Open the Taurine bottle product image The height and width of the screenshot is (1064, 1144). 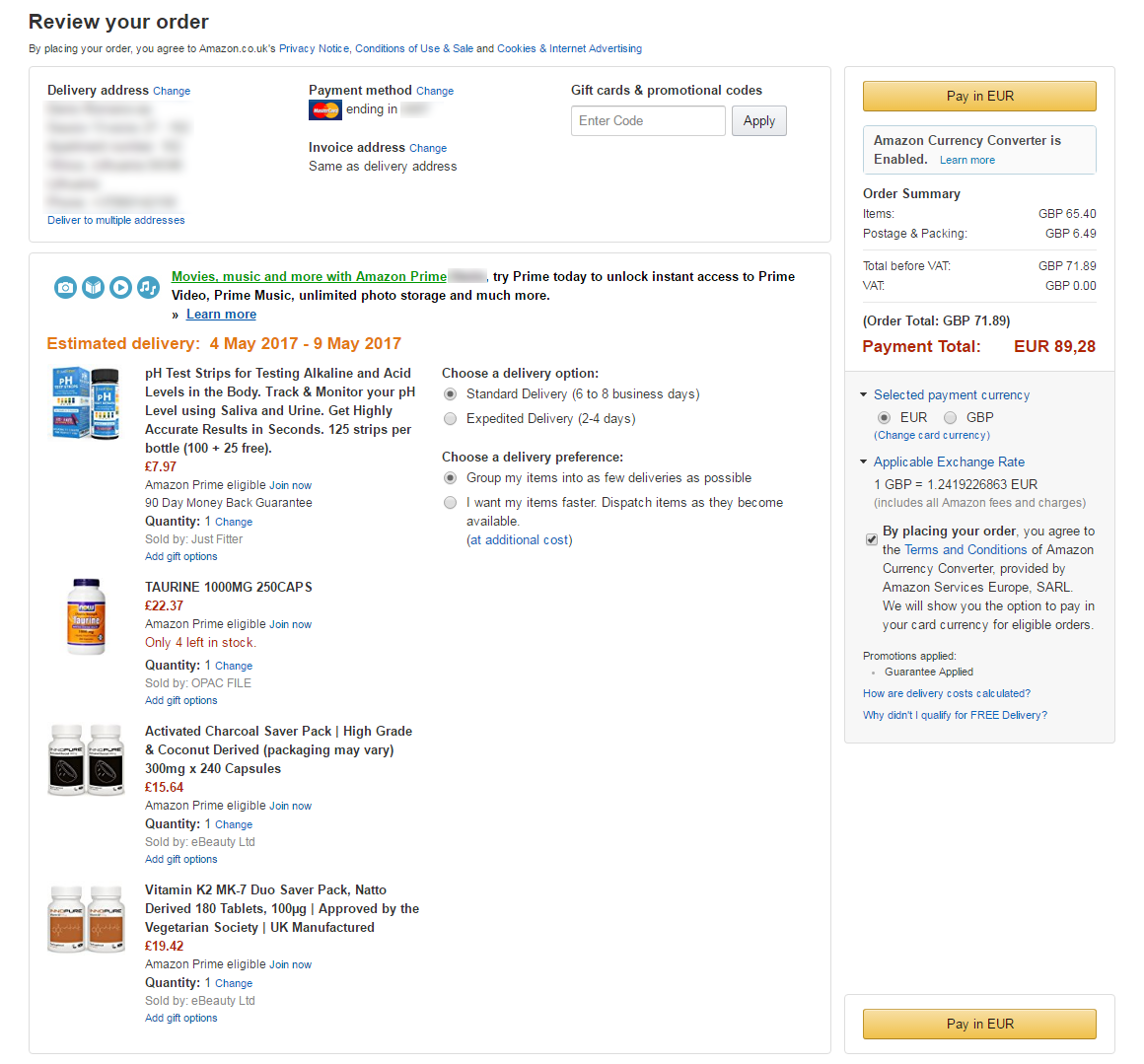pyautogui.click(x=86, y=616)
